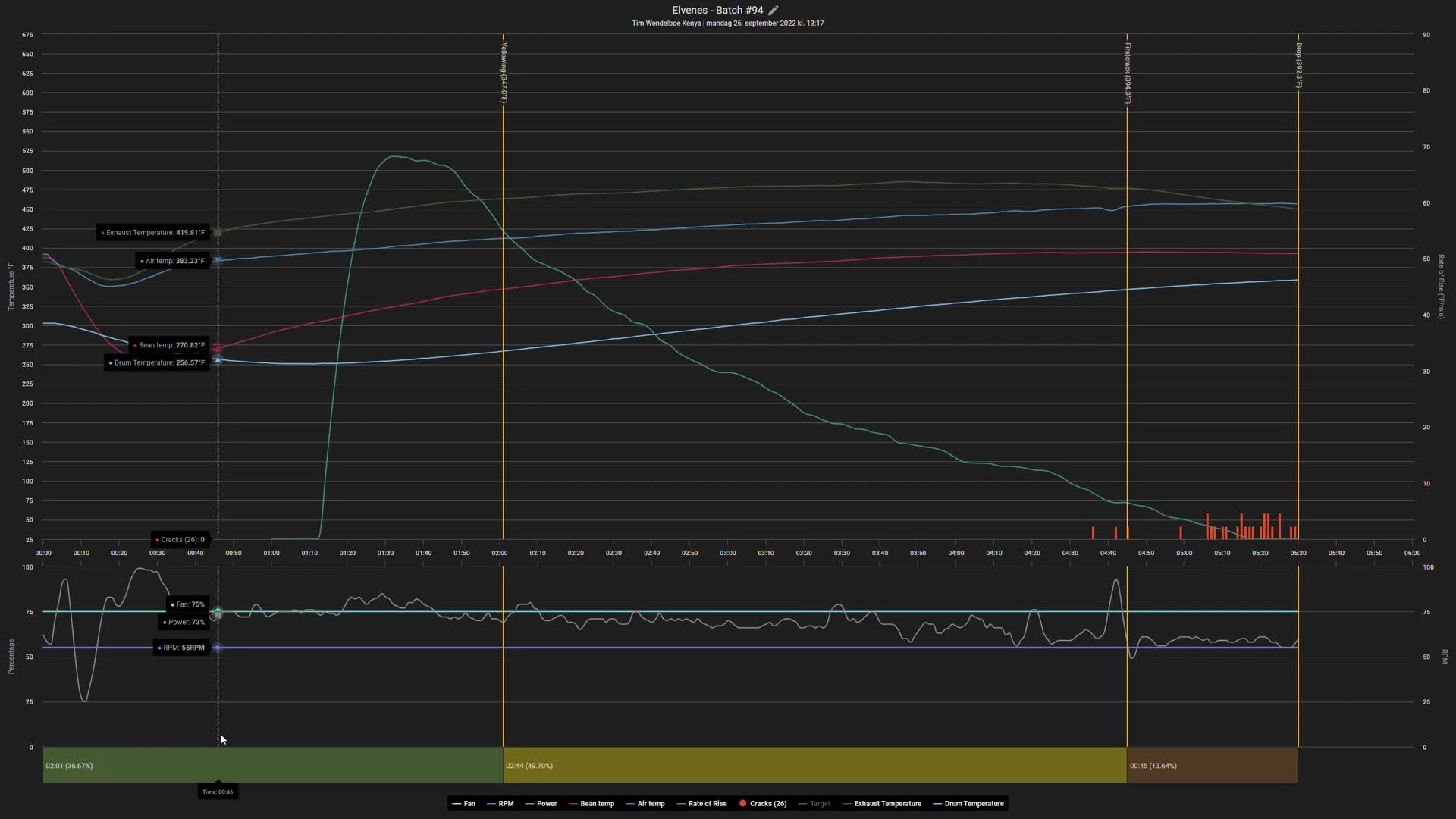The width and height of the screenshot is (1456, 819).
Task: Click the Bean temp 270.82°F tooltip
Action: tap(168, 345)
